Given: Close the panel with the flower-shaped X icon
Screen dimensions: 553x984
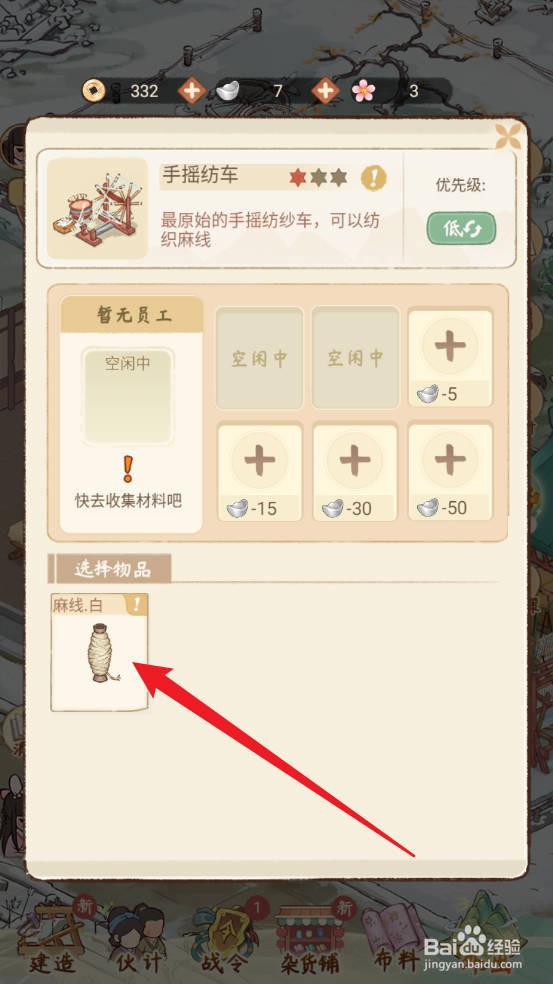Looking at the screenshot, I should coord(508,137).
